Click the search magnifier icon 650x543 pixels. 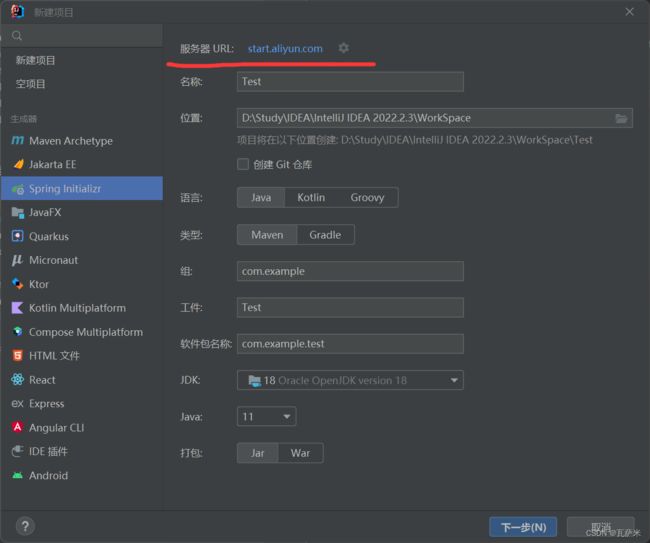(x=17, y=36)
